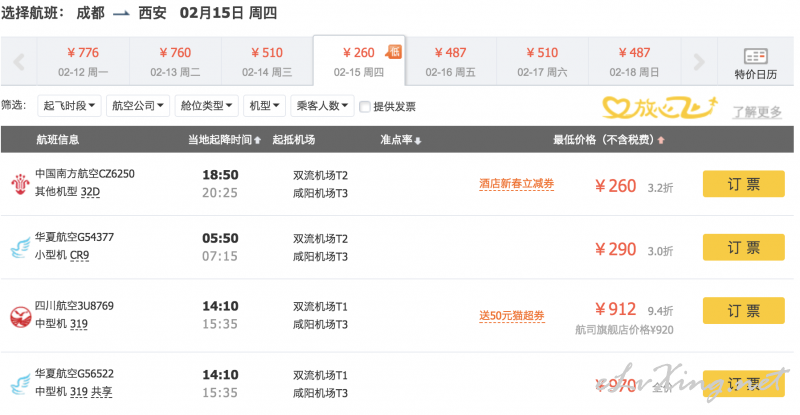The height and width of the screenshot is (415, 800).
Task: Click 订票 for the ¥290 G54377 flight
Action: [743, 248]
